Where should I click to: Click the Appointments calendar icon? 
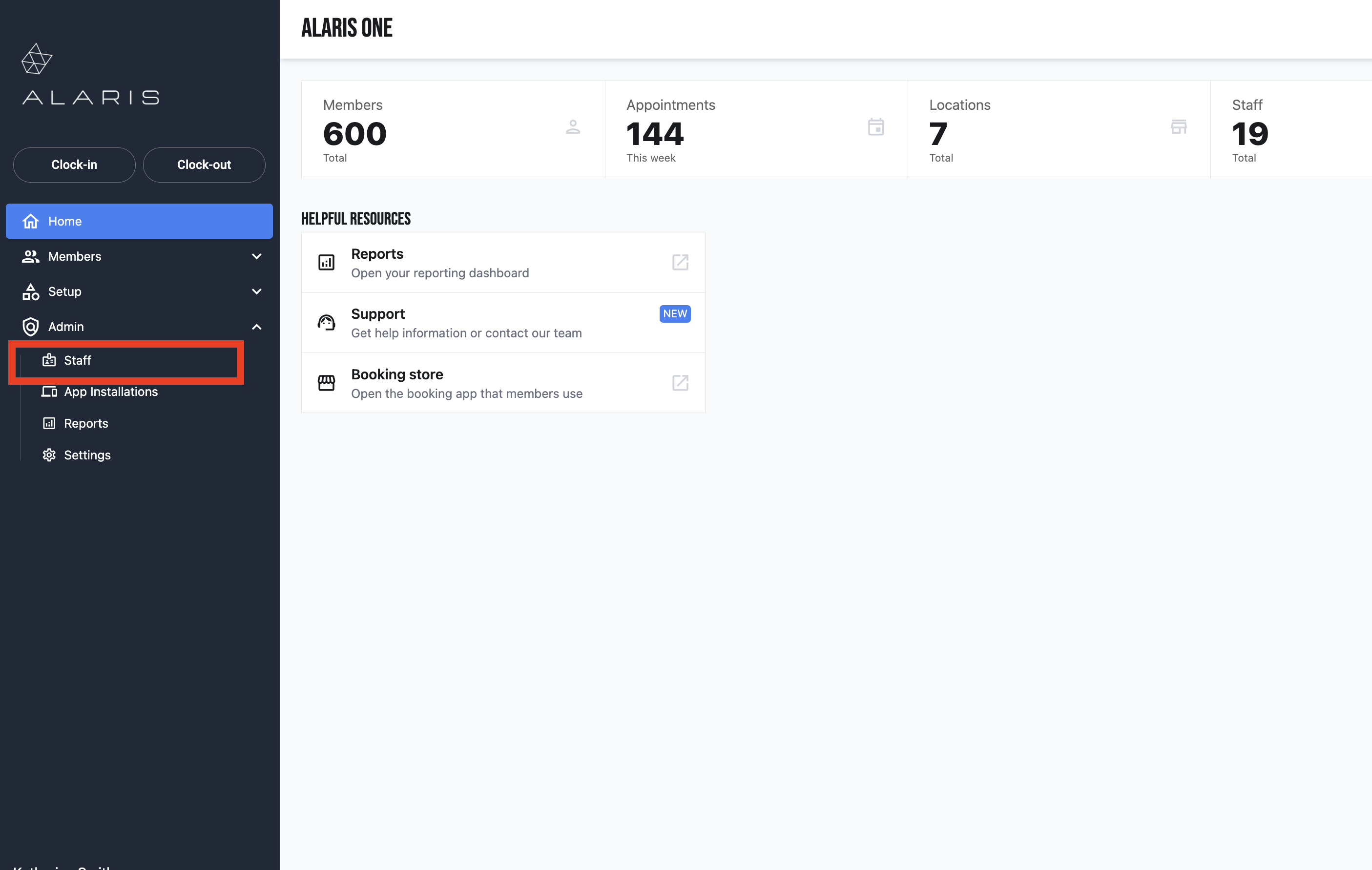(875, 126)
